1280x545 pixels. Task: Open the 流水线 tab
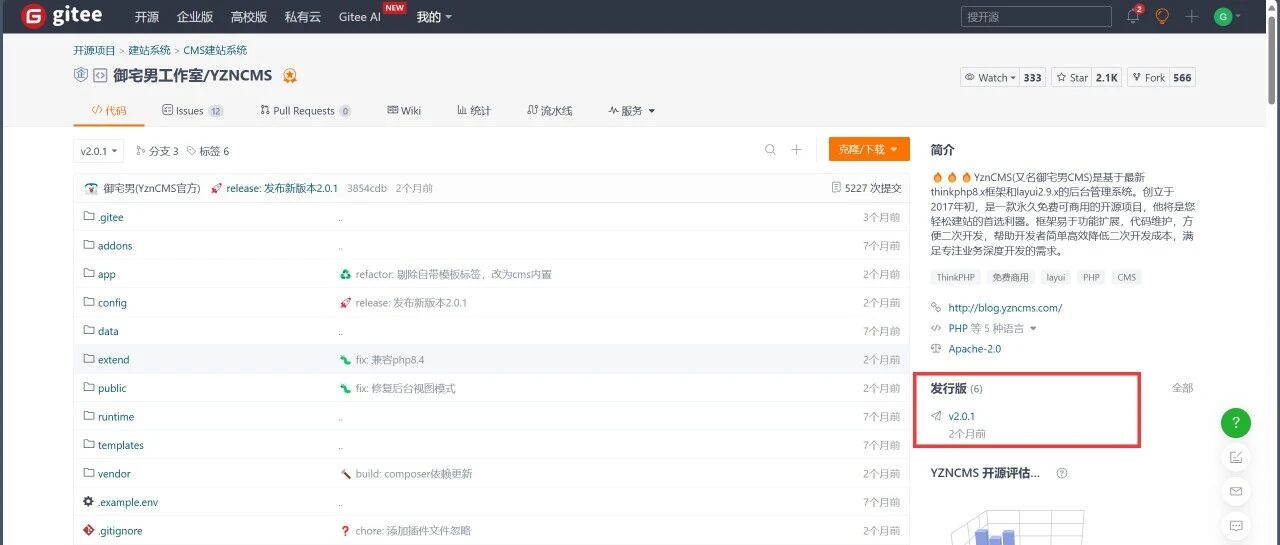coord(549,111)
